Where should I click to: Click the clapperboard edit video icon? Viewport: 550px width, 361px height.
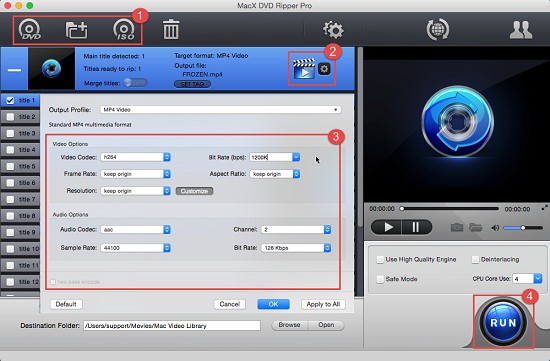point(304,68)
